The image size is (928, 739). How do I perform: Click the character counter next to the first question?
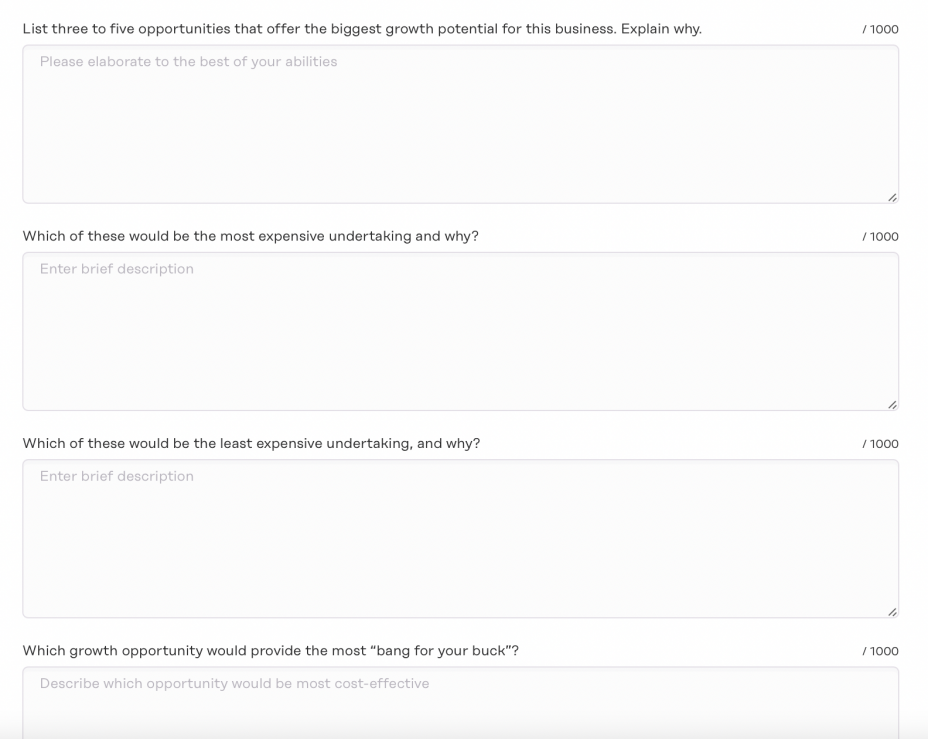tap(881, 29)
